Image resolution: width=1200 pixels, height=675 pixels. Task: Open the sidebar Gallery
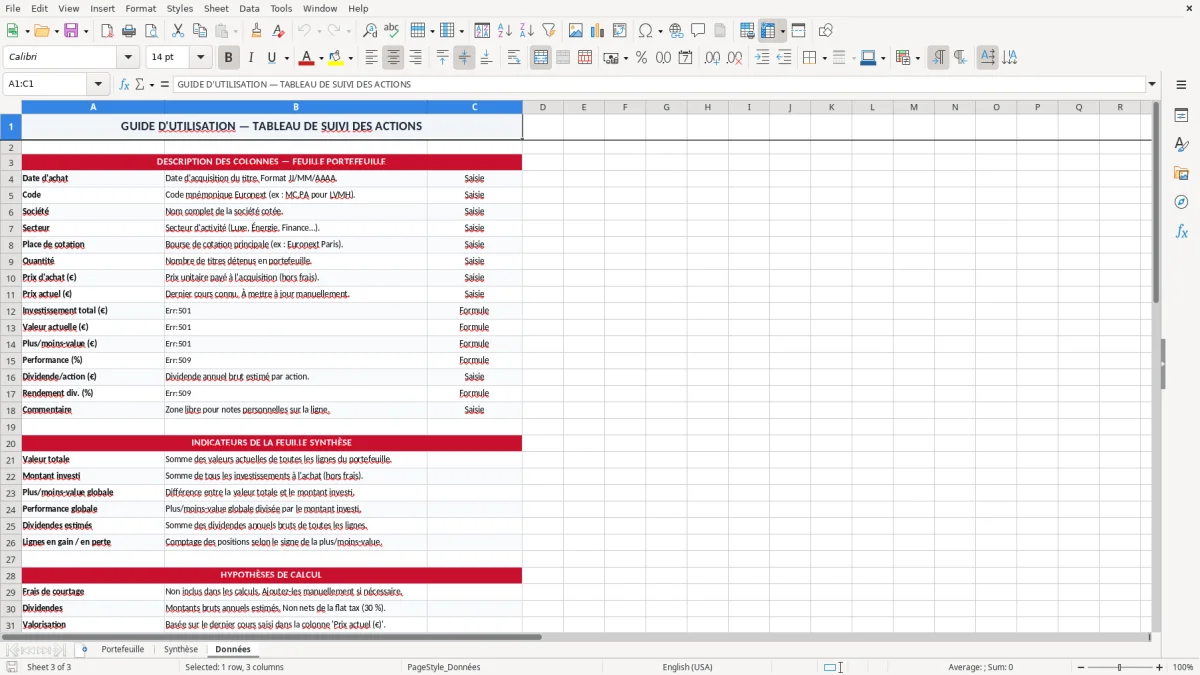(x=1181, y=174)
